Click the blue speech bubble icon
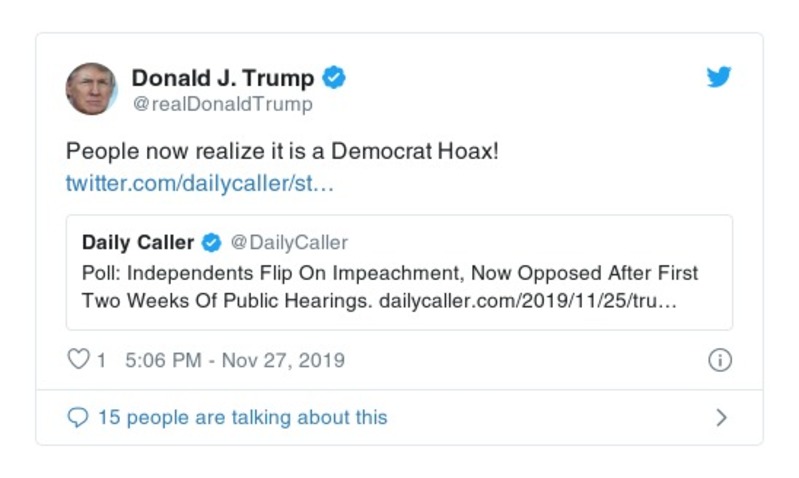The image size is (799, 478). [78, 418]
